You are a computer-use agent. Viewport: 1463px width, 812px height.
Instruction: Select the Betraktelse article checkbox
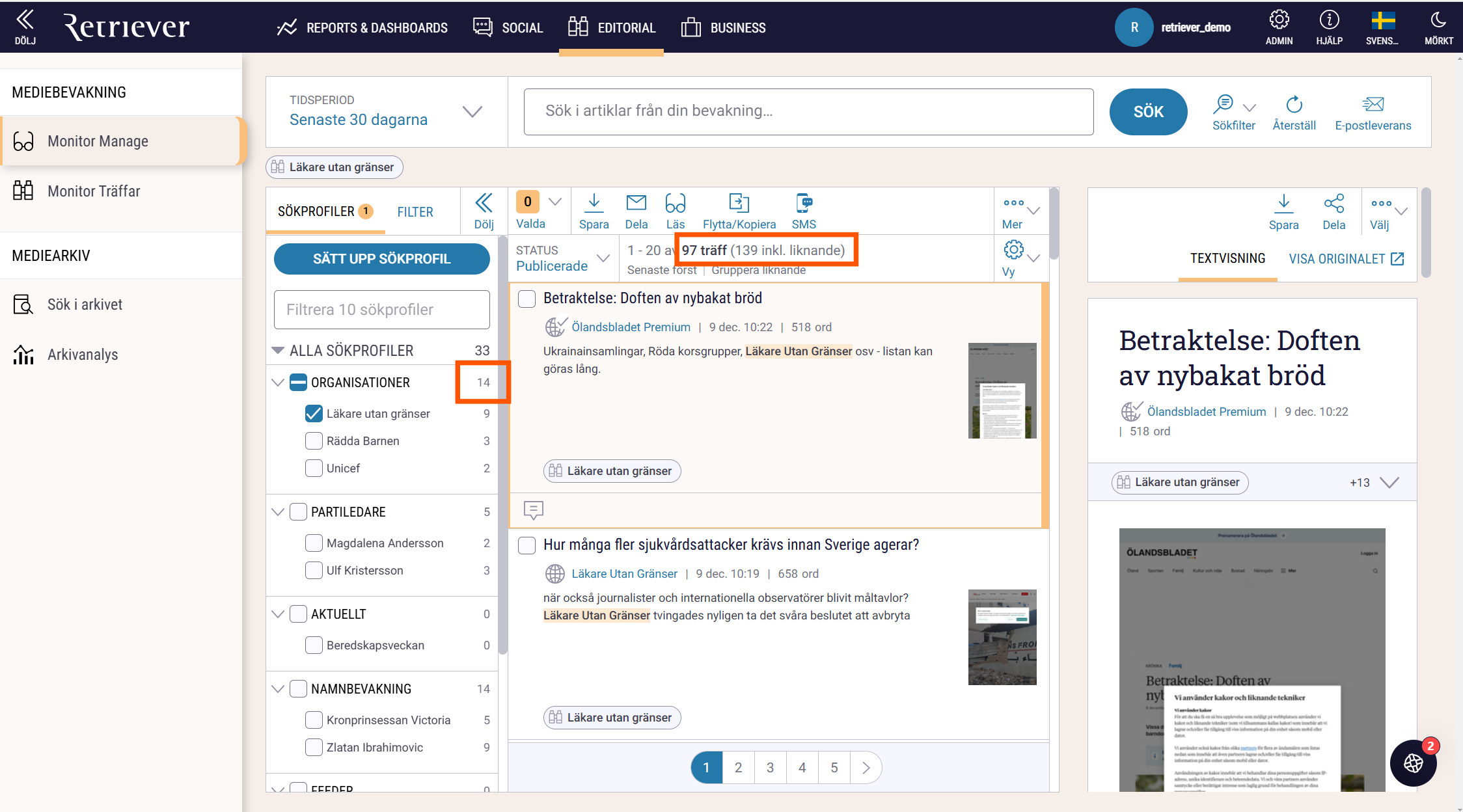tap(526, 299)
